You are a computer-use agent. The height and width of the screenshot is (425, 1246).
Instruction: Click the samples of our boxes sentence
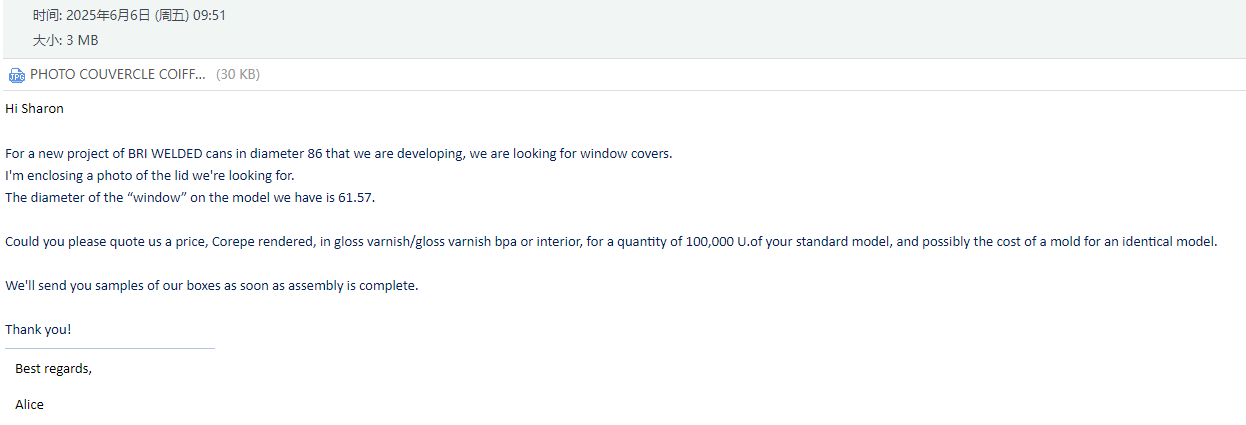point(211,285)
